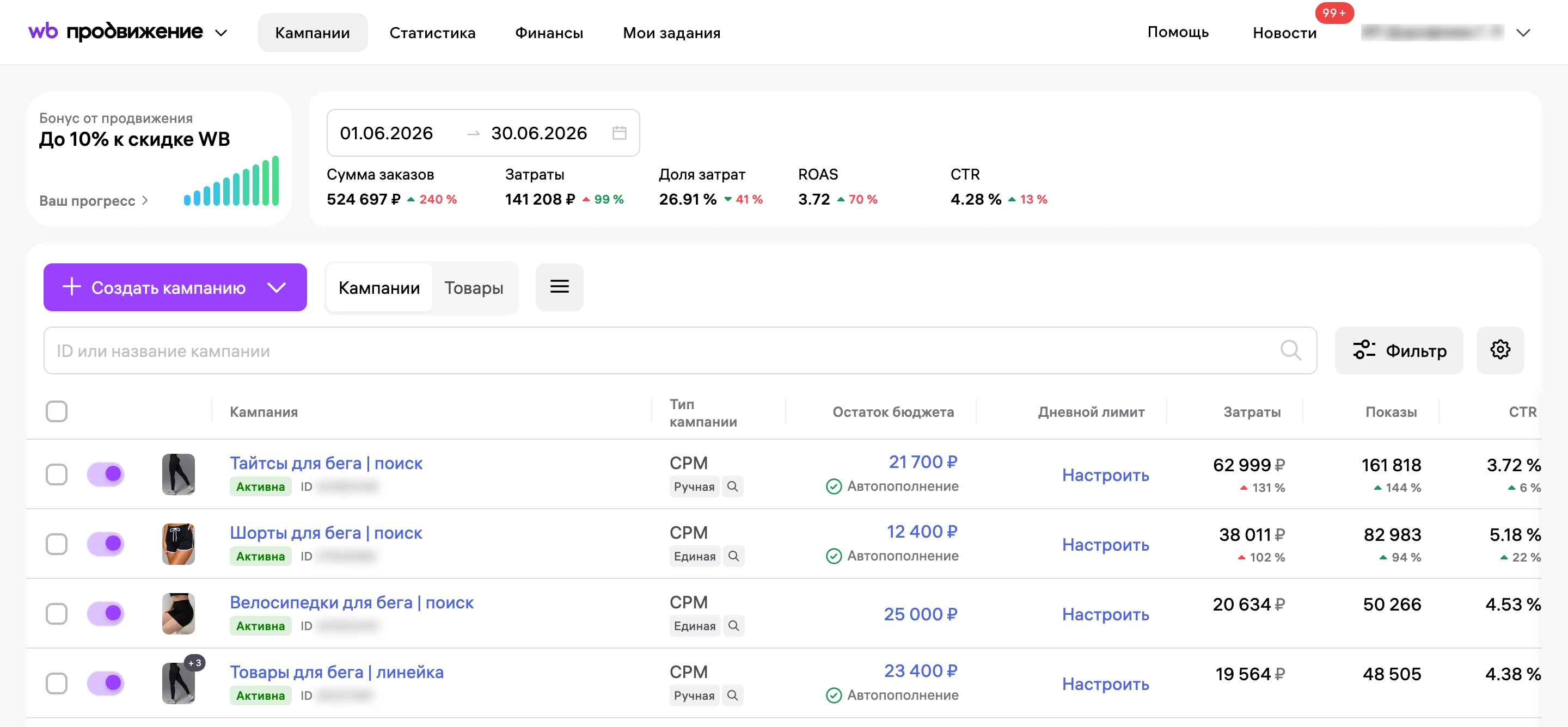This screenshot has height=727, width=1568.
Task: Open the продвижение service switcher chevron
Action: (222, 33)
